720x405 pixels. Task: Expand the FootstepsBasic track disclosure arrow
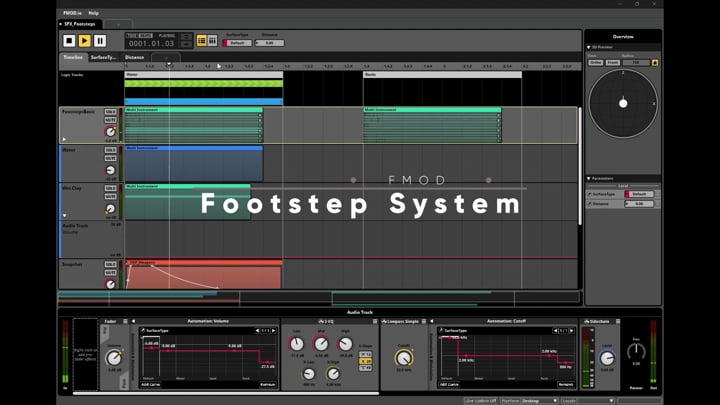[x=64, y=139]
